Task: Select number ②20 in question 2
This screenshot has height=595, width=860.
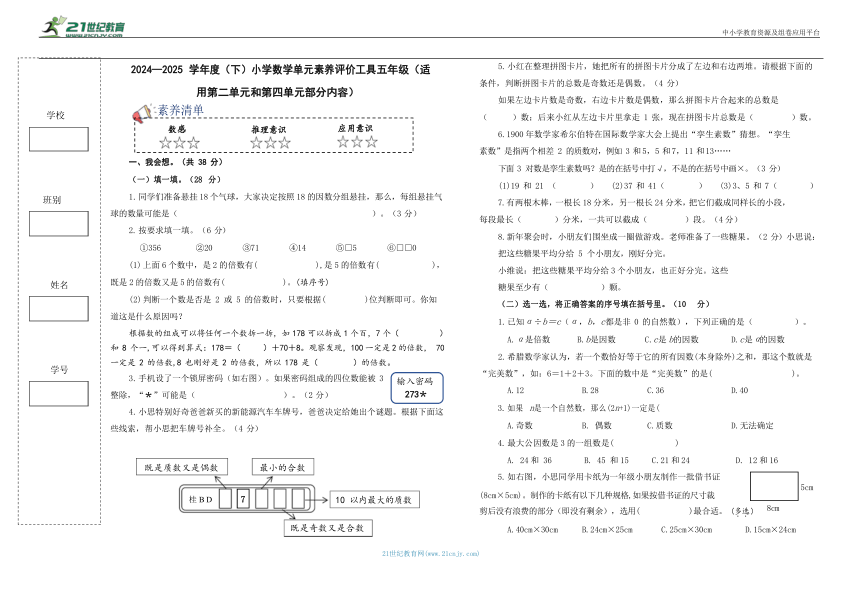Action: pos(204,248)
